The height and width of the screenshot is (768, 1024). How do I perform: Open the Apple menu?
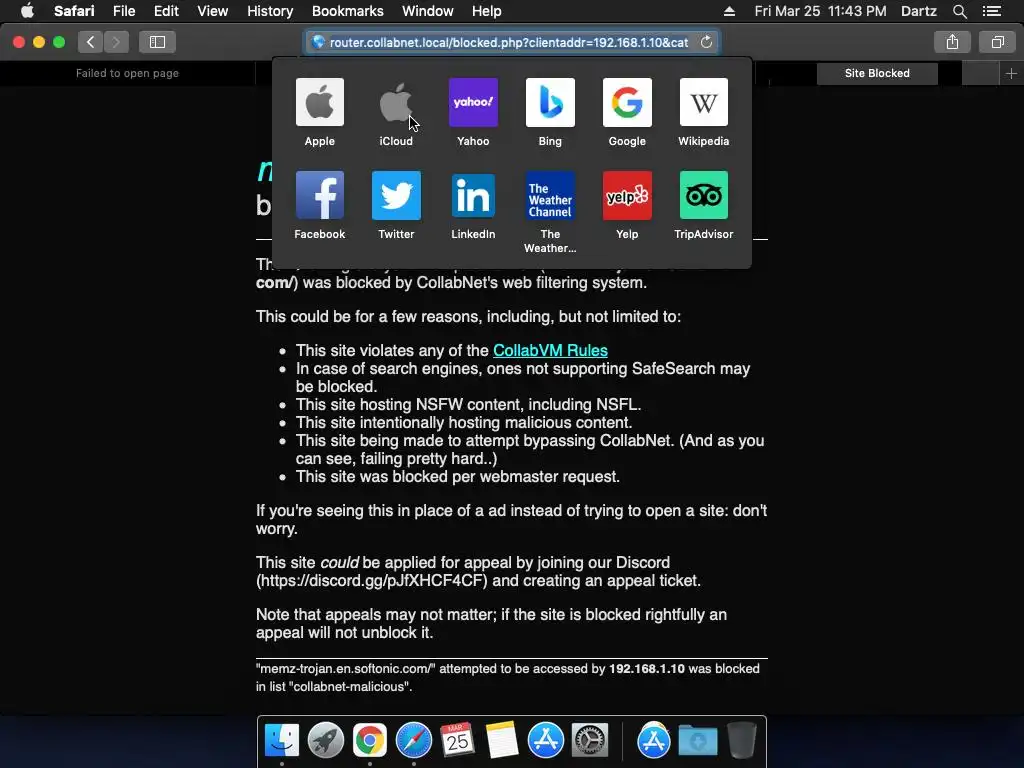pos(27,11)
